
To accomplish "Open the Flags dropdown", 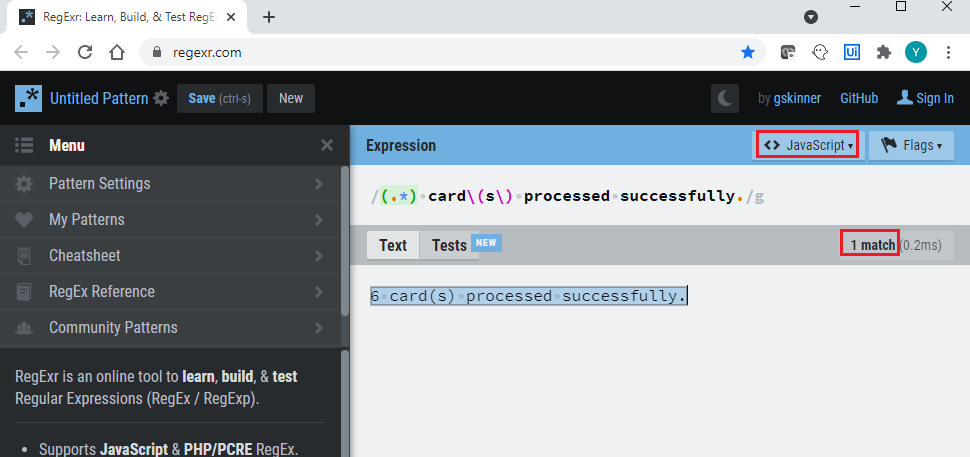I will point(911,145).
